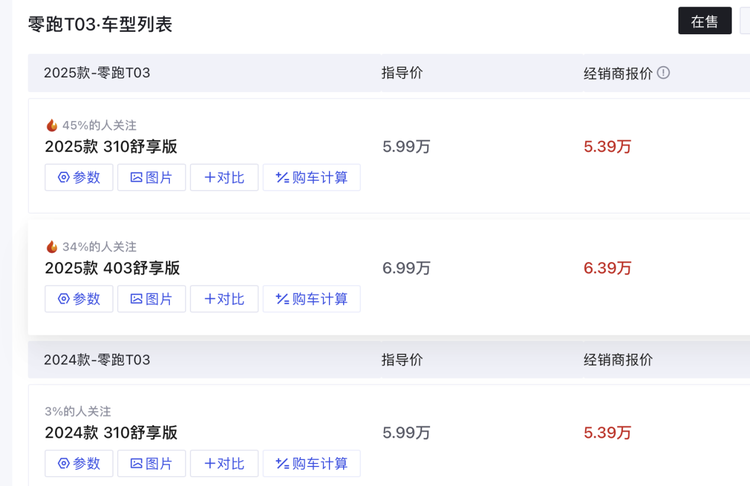Add 2025款 310舒享版 to 对比
Screen dimensions: 750x486
coord(224,177)
